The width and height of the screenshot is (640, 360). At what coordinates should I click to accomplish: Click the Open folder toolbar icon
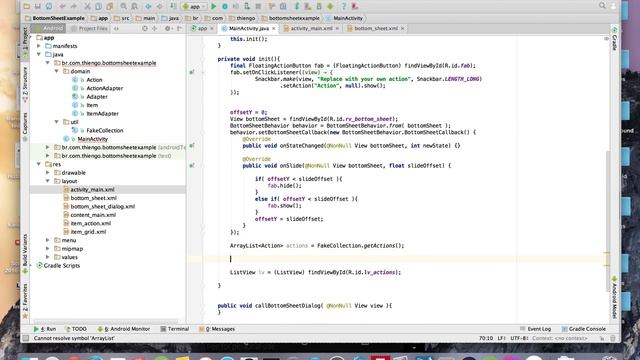[x=27, y=6]
